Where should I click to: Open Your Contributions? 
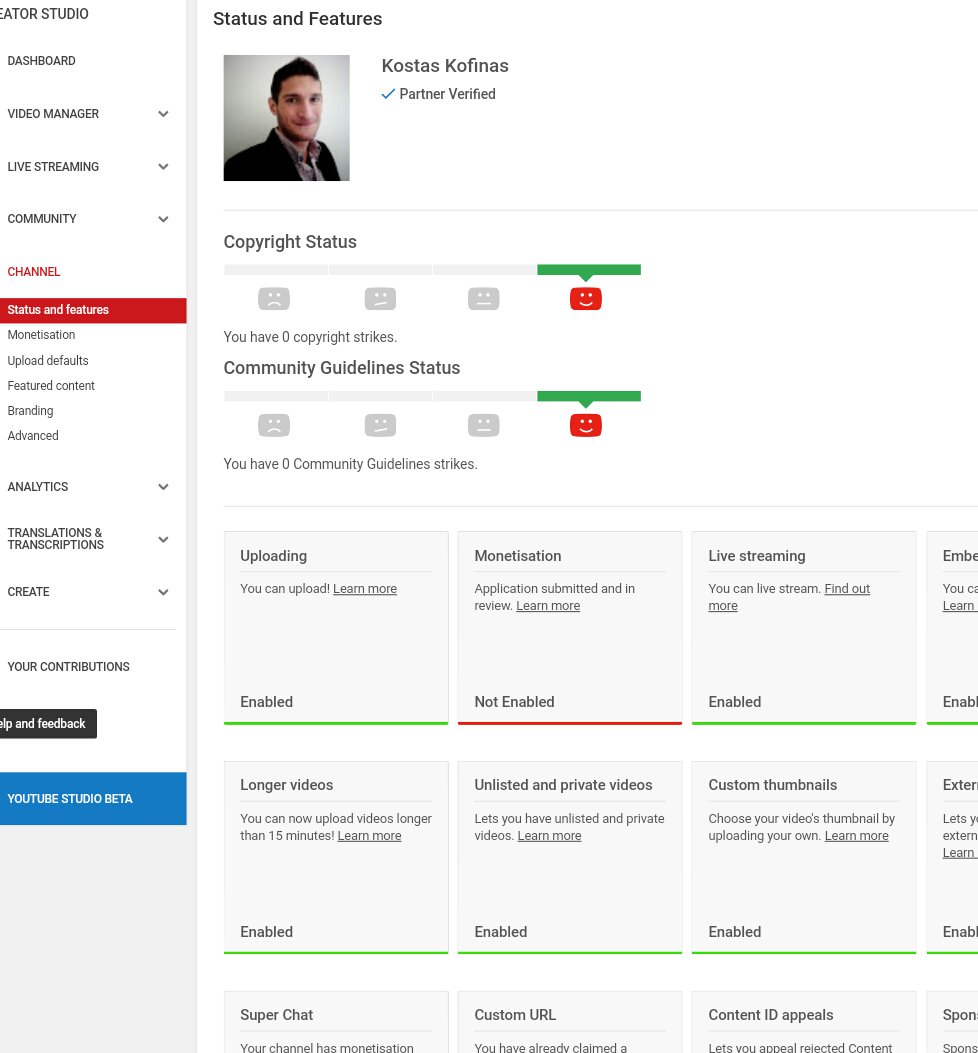pos(69,667)
